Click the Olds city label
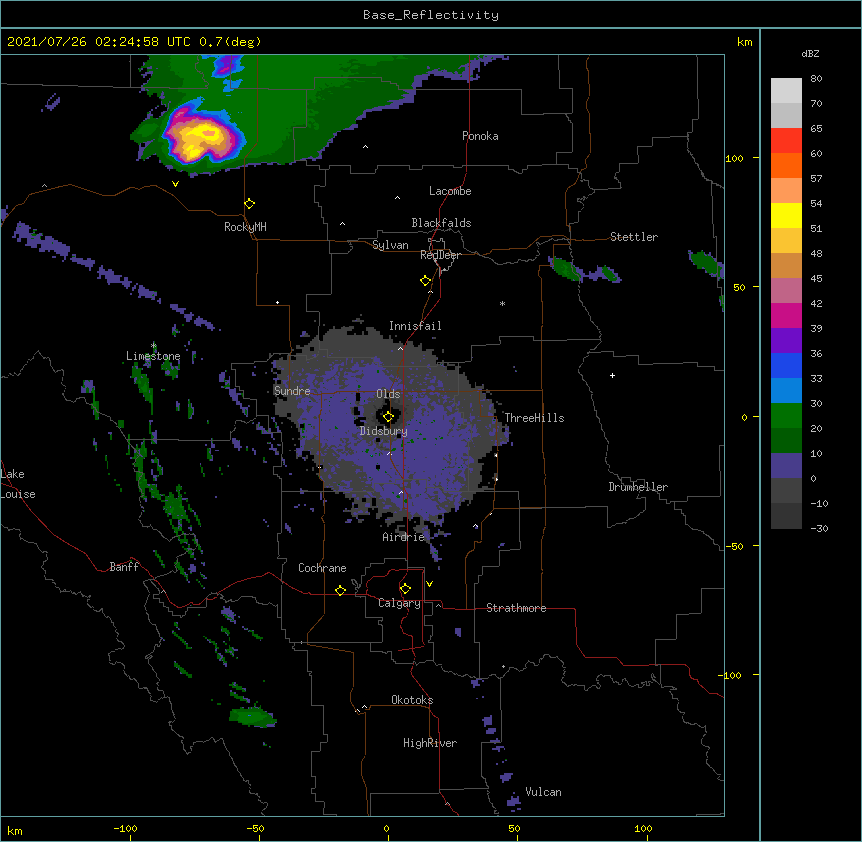Screen dimensions: 862x842 [x=388, y=394]
